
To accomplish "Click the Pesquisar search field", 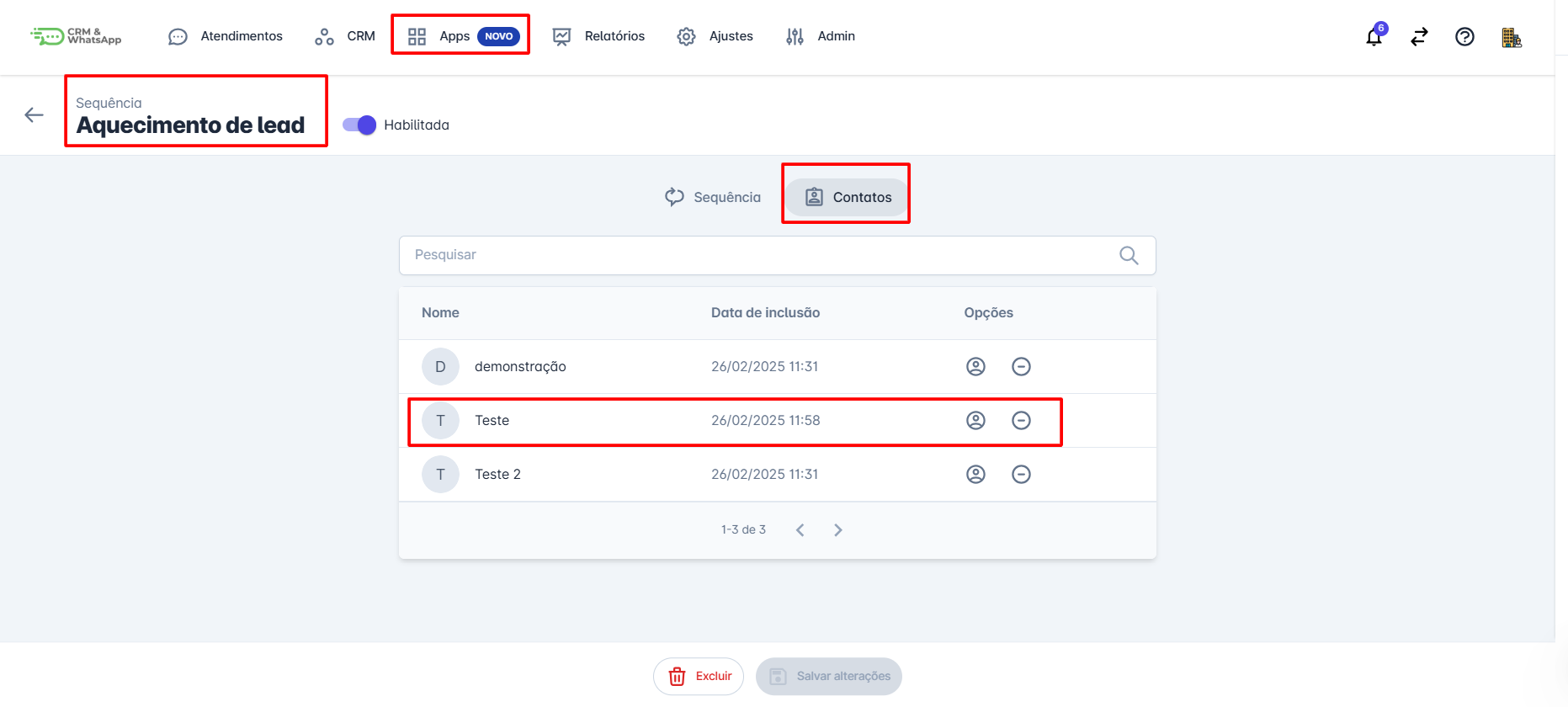I will (757, 255).
